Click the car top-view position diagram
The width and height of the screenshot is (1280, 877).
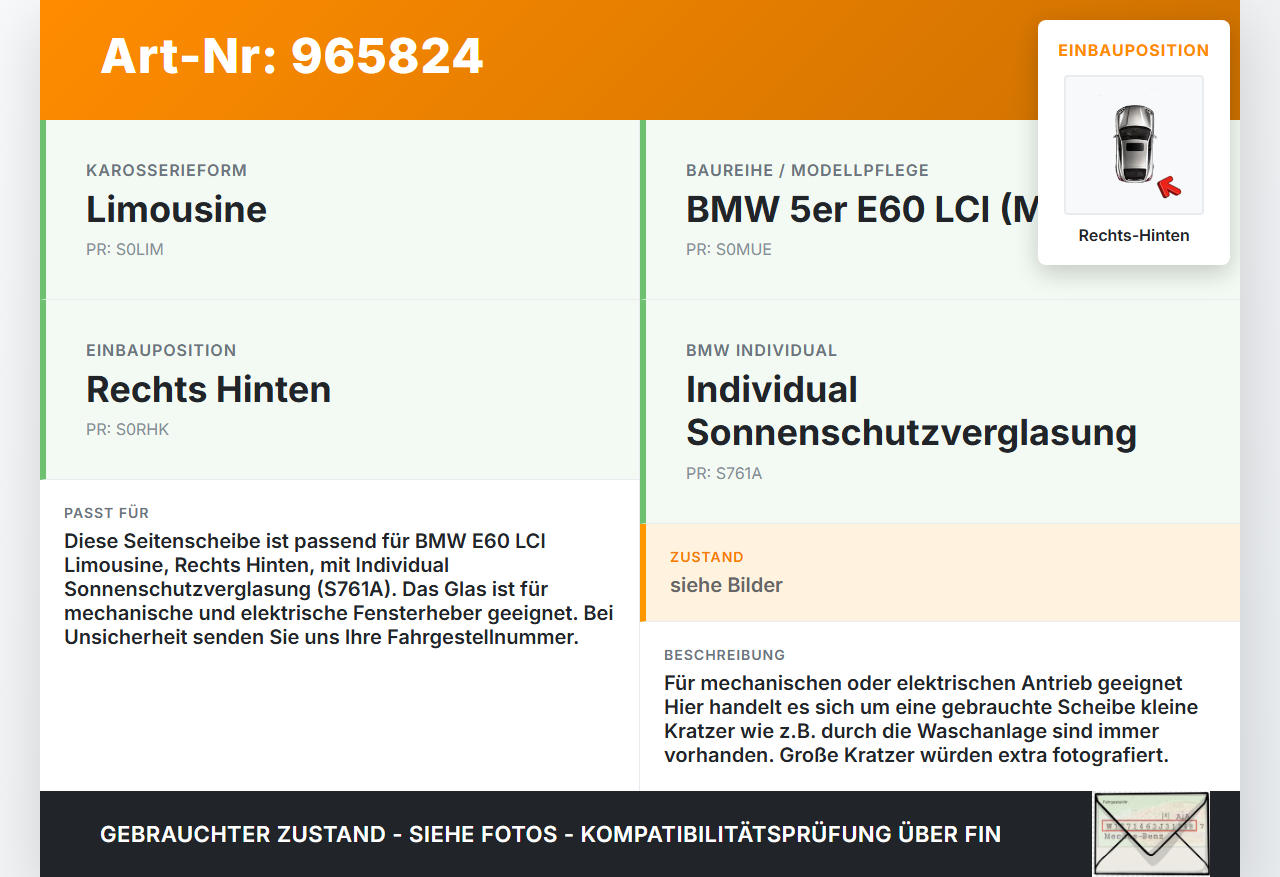point(1133,144)
